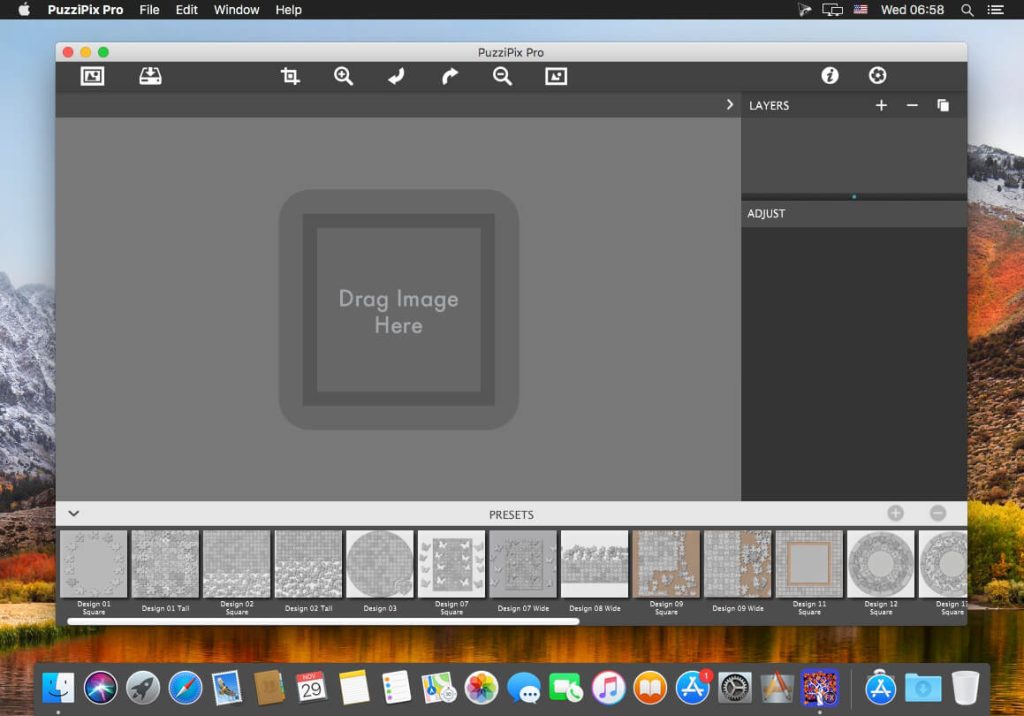The height and width of the screenshot is (716, 1024).
Task: Remove a preset with the minus button
Action: (936, 513)
